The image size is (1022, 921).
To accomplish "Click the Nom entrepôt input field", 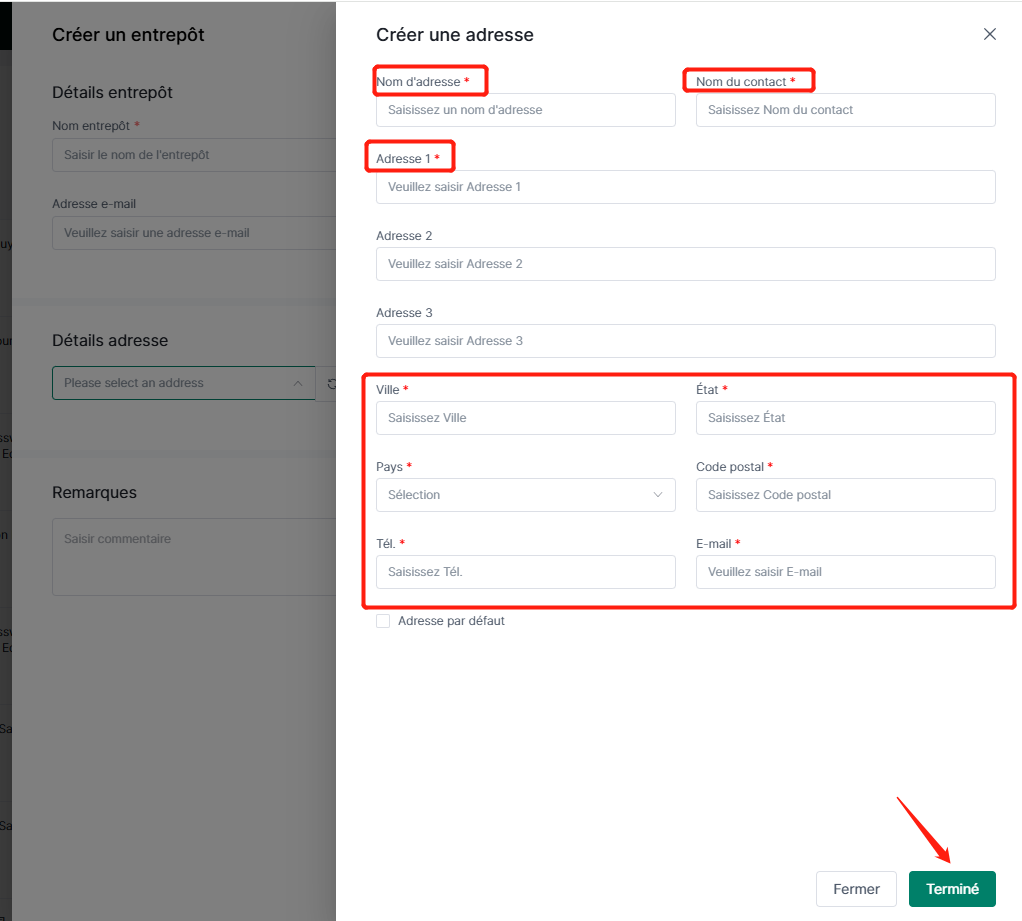I will point(190,155).
